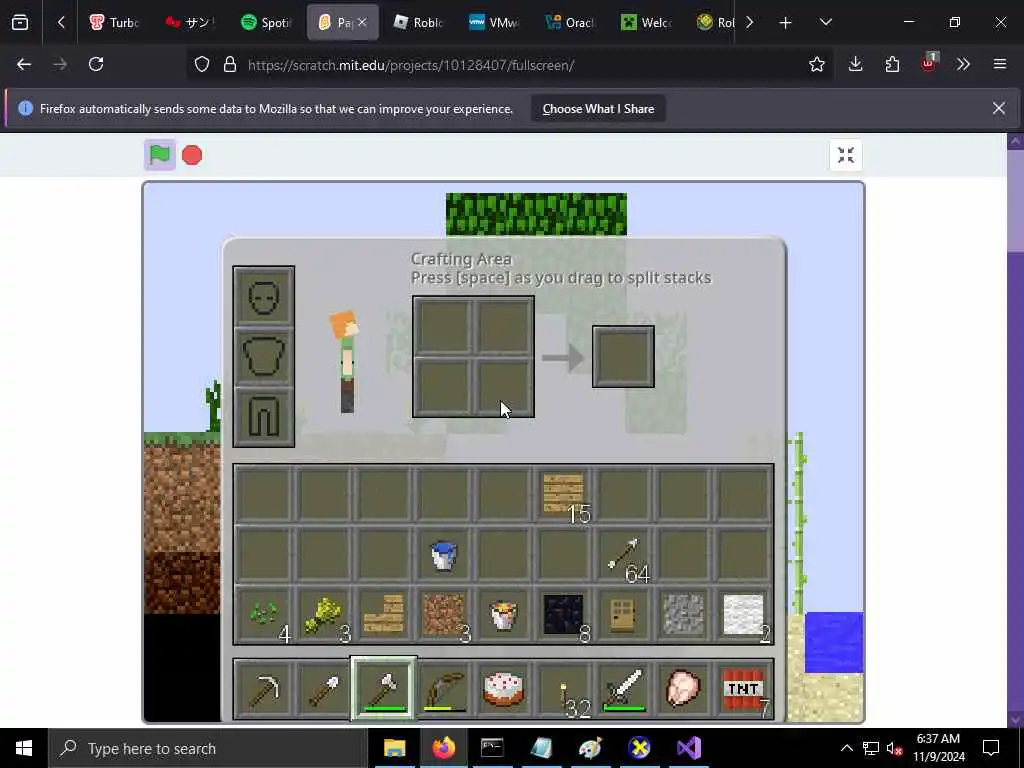Click the bottom-left crafting grid slot
The image size is (1024, 768).
[x=443, y=387]
